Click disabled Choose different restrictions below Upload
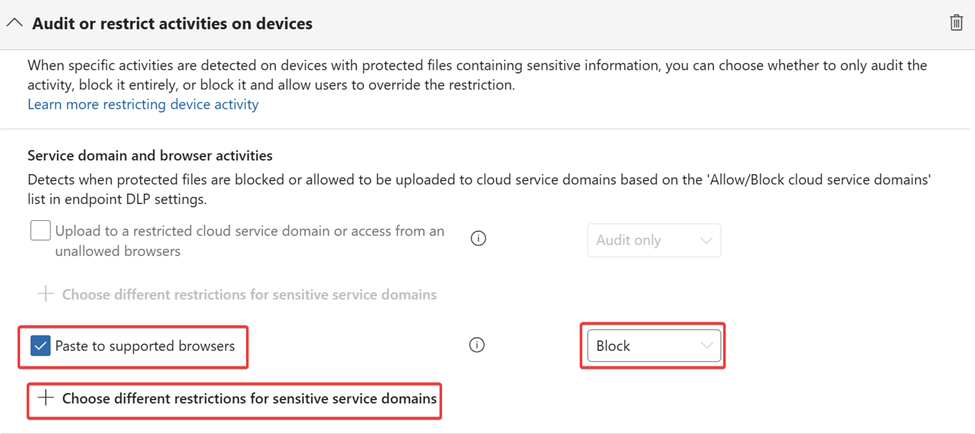 (x=249, y=295)
